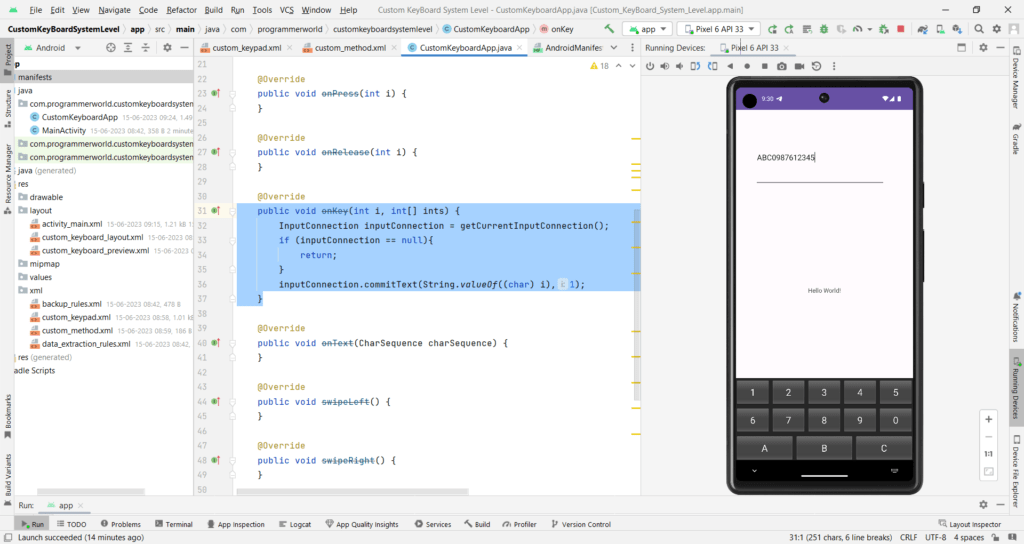Viewport: 1024px width, 544px height.
Task: Go to previous highlighted error arrow
Action: pyautogui.click(x=618, y=66)
